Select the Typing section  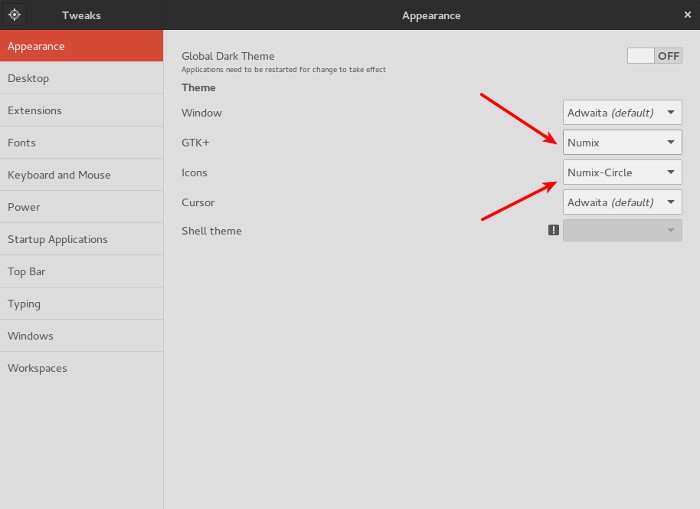point(81,304)
